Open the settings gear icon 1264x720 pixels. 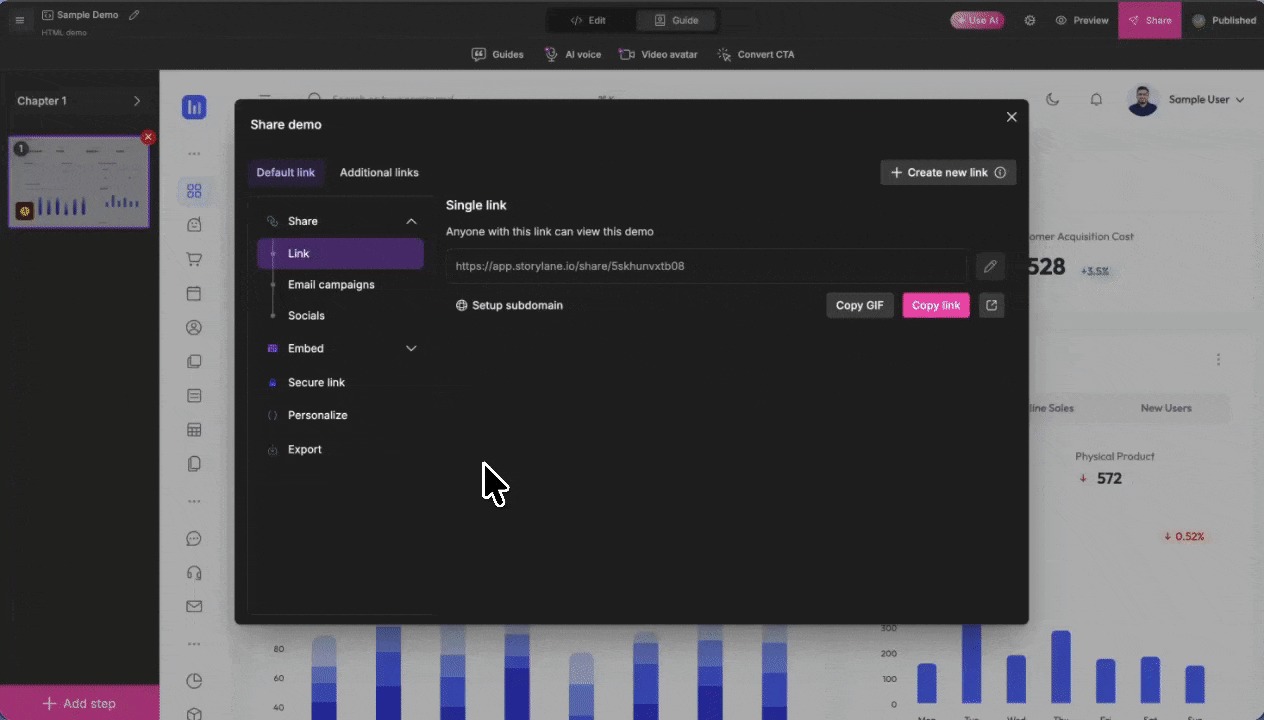tap(1030, 20)
